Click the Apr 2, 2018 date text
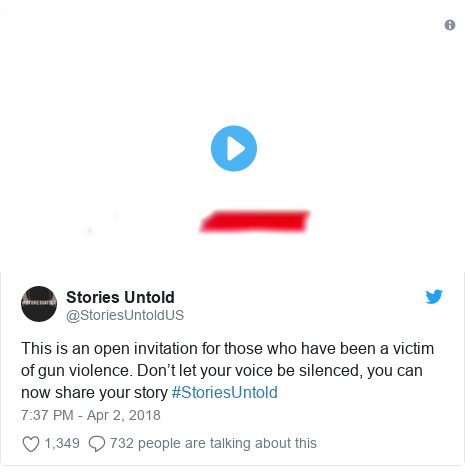Image resolution: width=465 pixels, height=476 pixels. 124,415
